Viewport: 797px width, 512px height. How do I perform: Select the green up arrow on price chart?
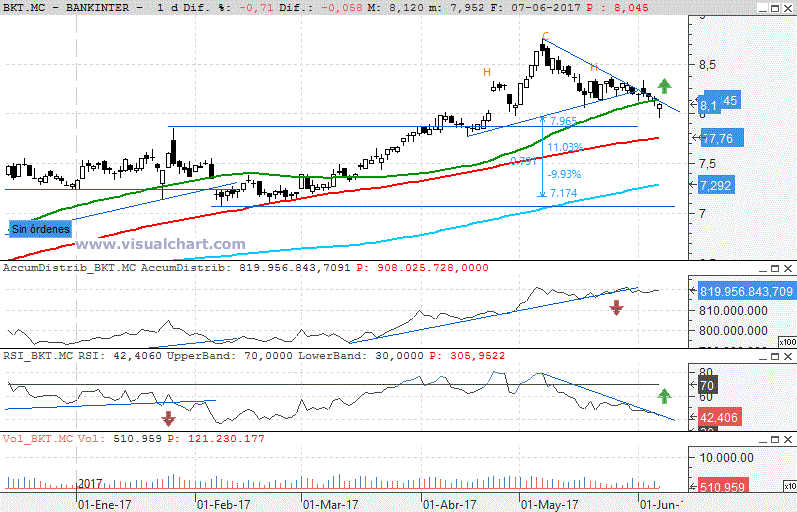pyautogui.click(x=664, y=86)
